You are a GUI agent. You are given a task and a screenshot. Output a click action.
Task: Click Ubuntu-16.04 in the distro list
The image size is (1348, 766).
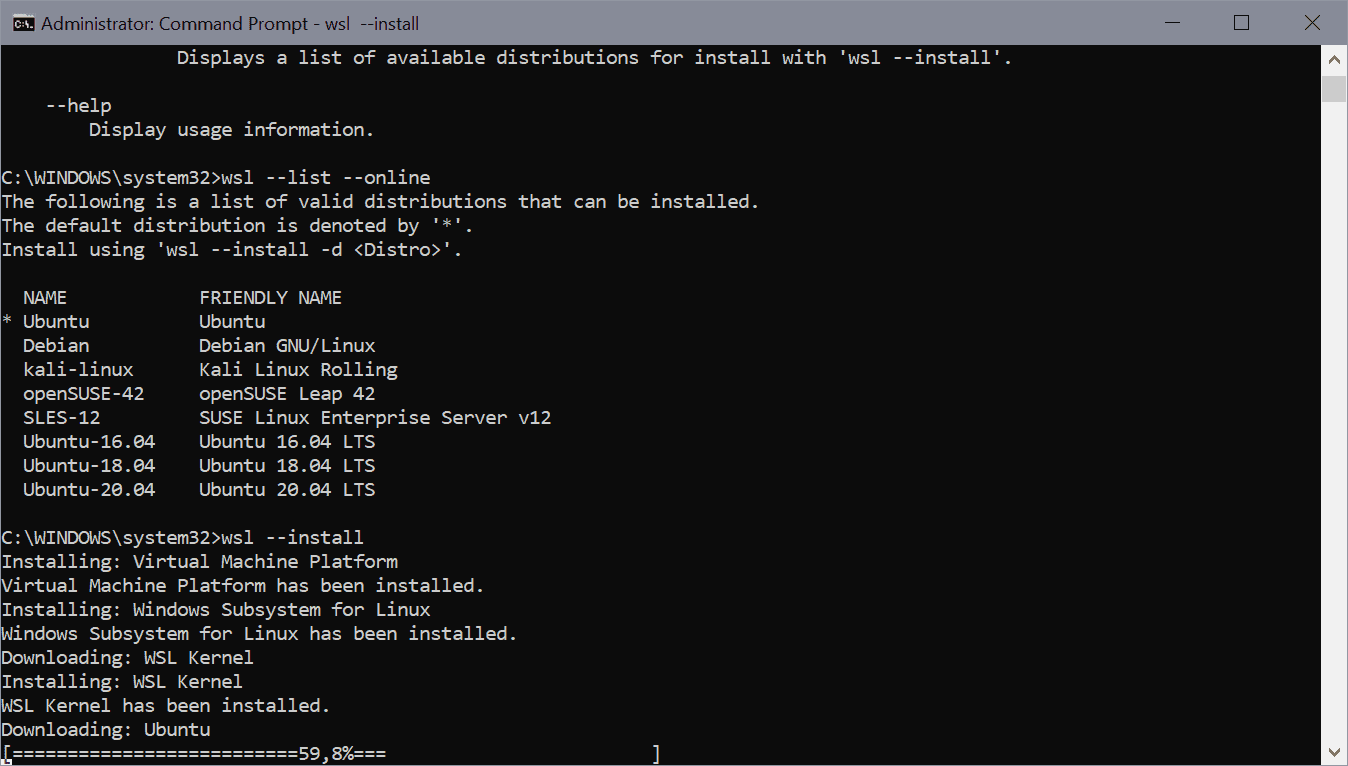(x=89, y=442)
